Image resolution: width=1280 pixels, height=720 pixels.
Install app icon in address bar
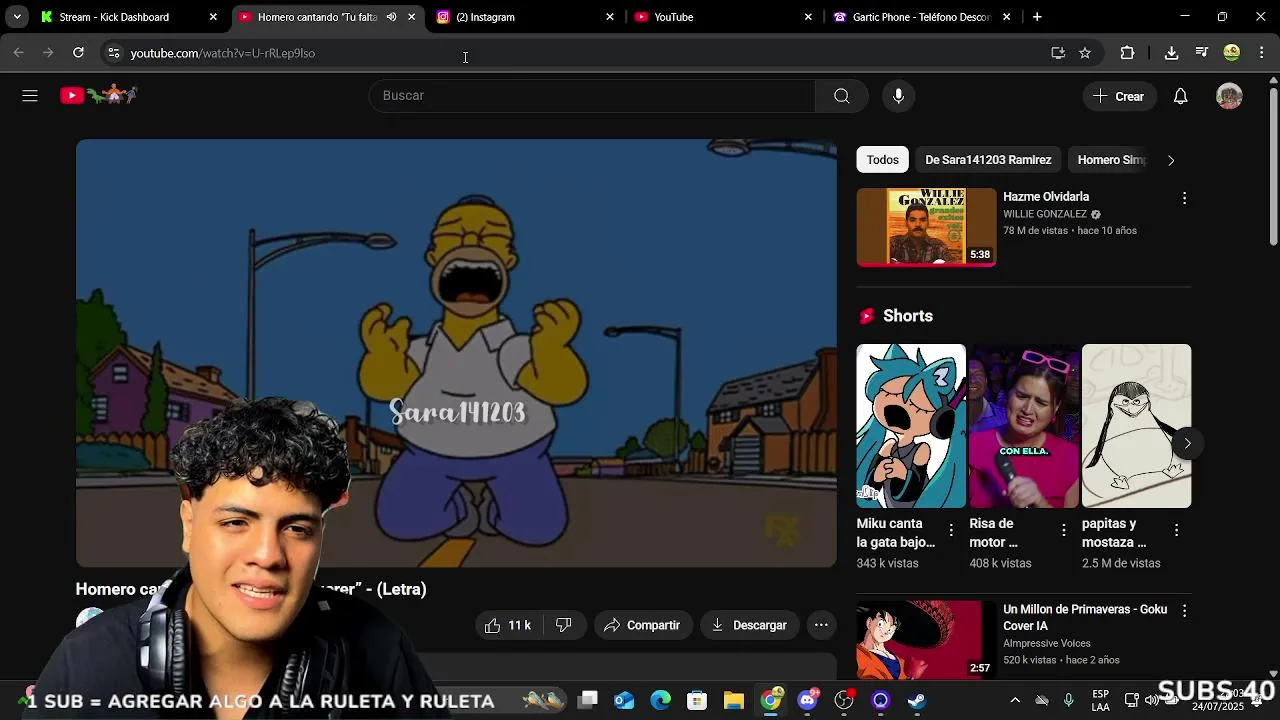coord(1058,53)
